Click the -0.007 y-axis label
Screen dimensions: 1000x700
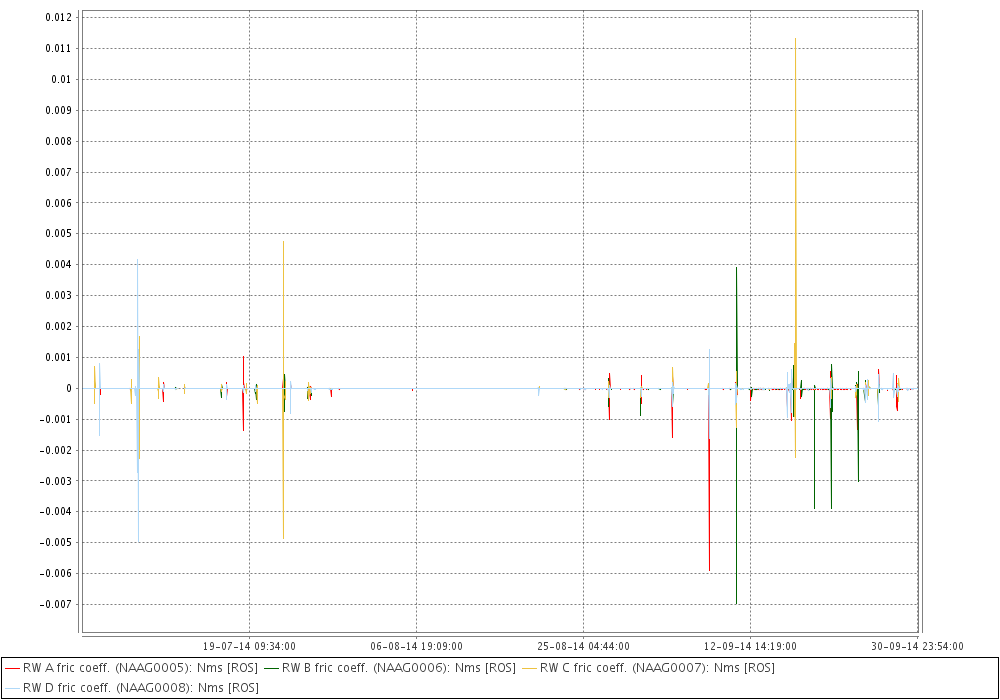coord(56,604)
